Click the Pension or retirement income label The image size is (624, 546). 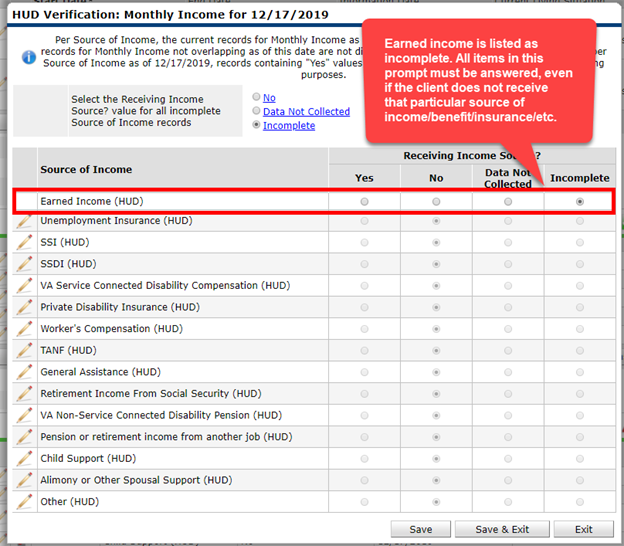coord(166,437)
